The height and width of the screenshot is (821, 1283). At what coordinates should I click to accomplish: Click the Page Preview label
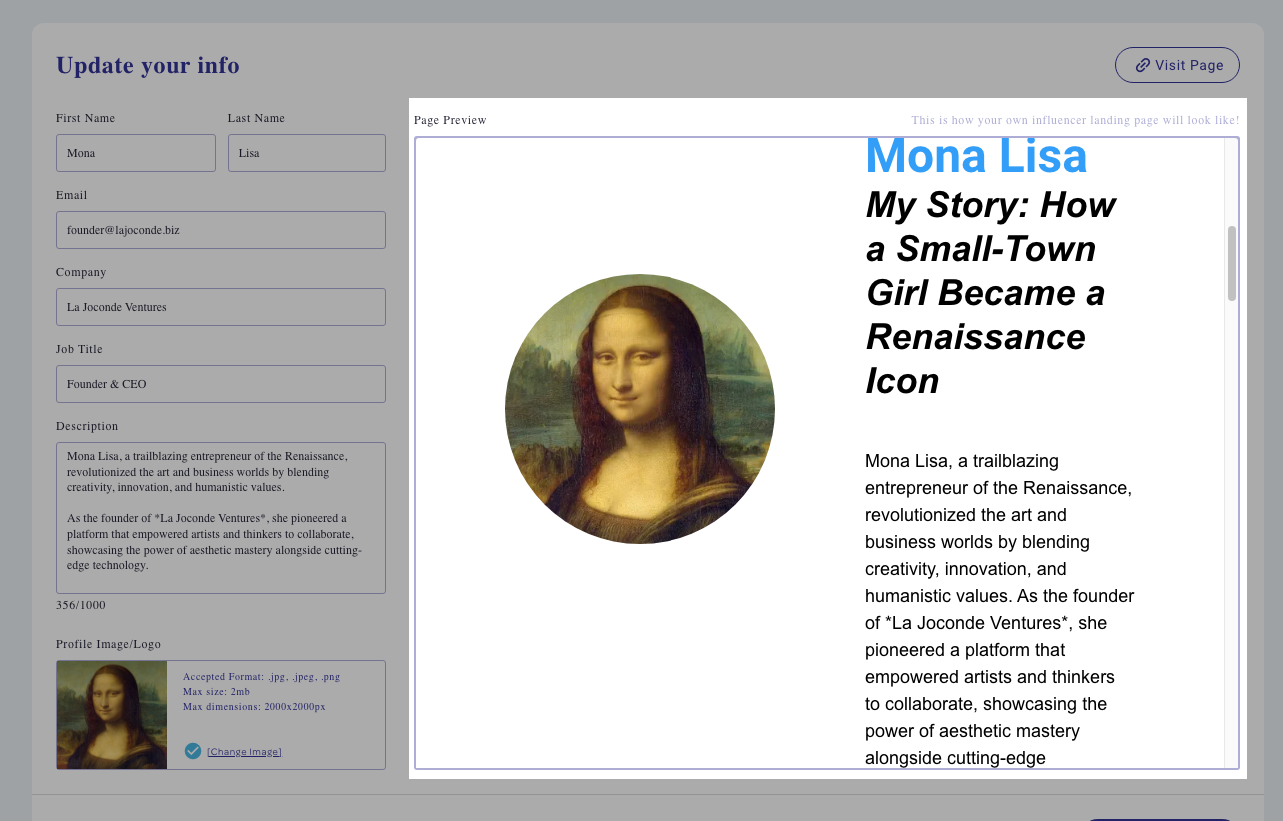[450, 120]
